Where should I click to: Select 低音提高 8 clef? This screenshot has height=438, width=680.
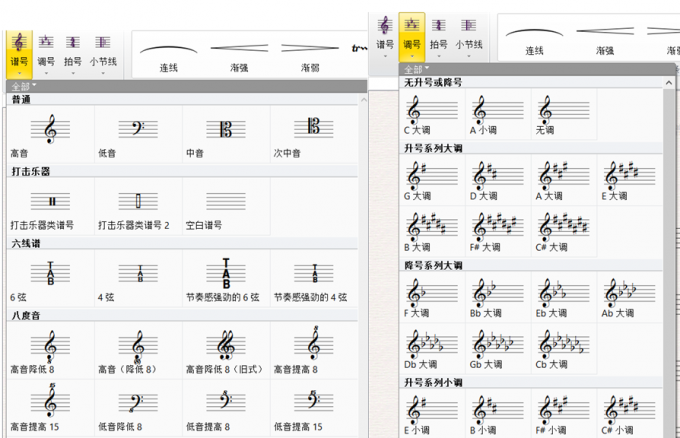(x=226, y=408)
